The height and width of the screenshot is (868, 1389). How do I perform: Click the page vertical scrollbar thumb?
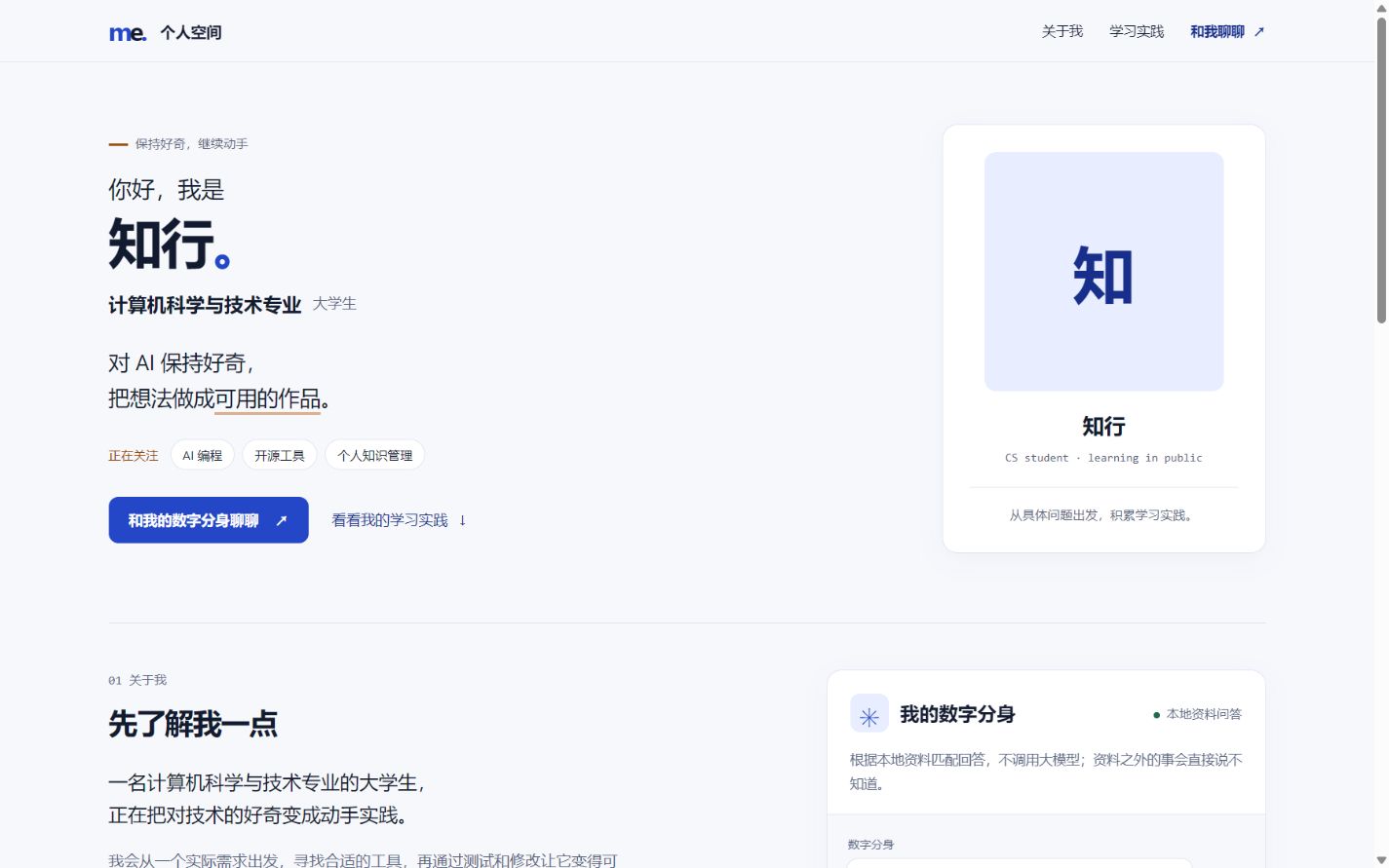[1381, 170]
